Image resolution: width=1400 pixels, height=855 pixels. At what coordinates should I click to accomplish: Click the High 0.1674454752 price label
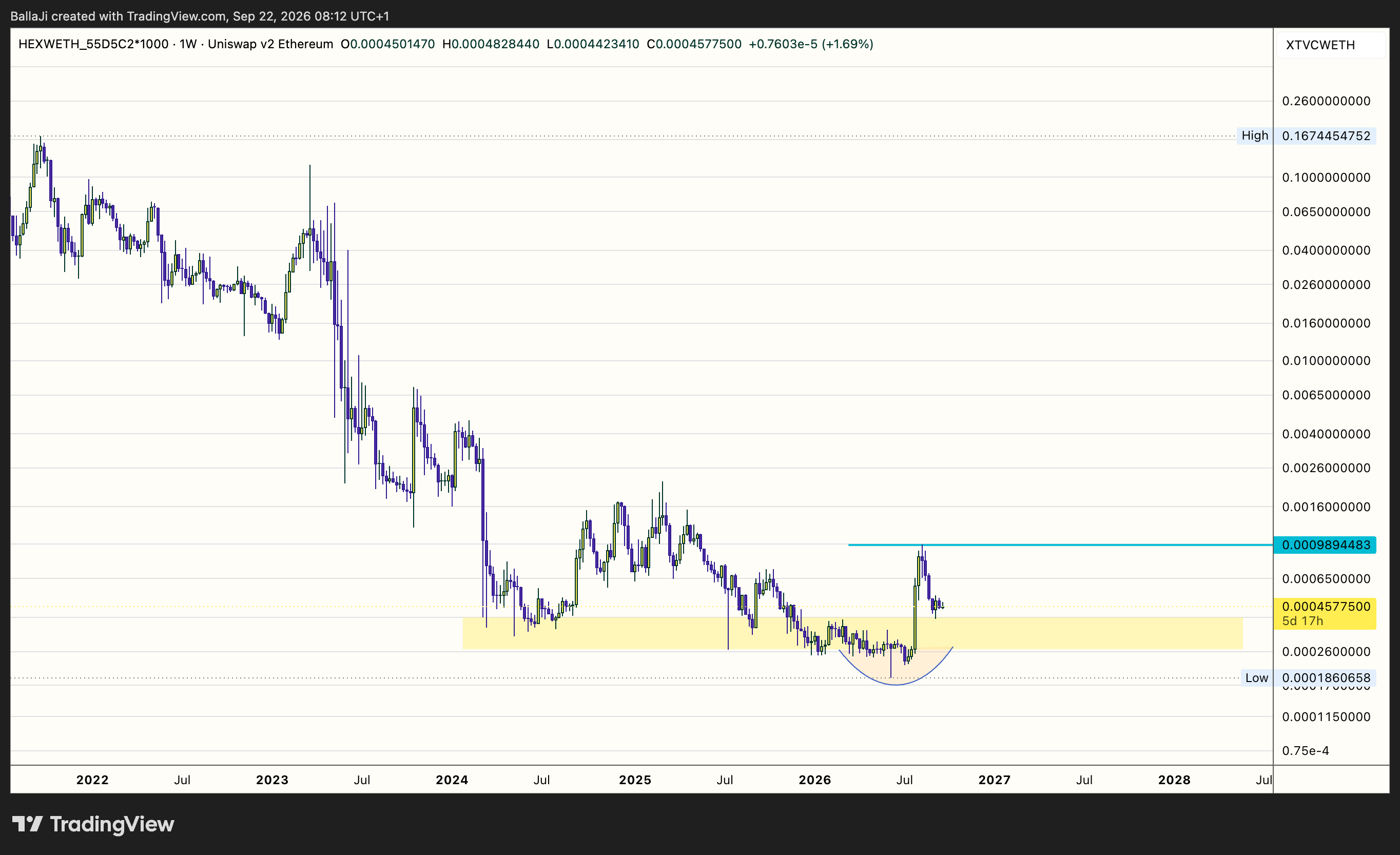pos(1325,136)
